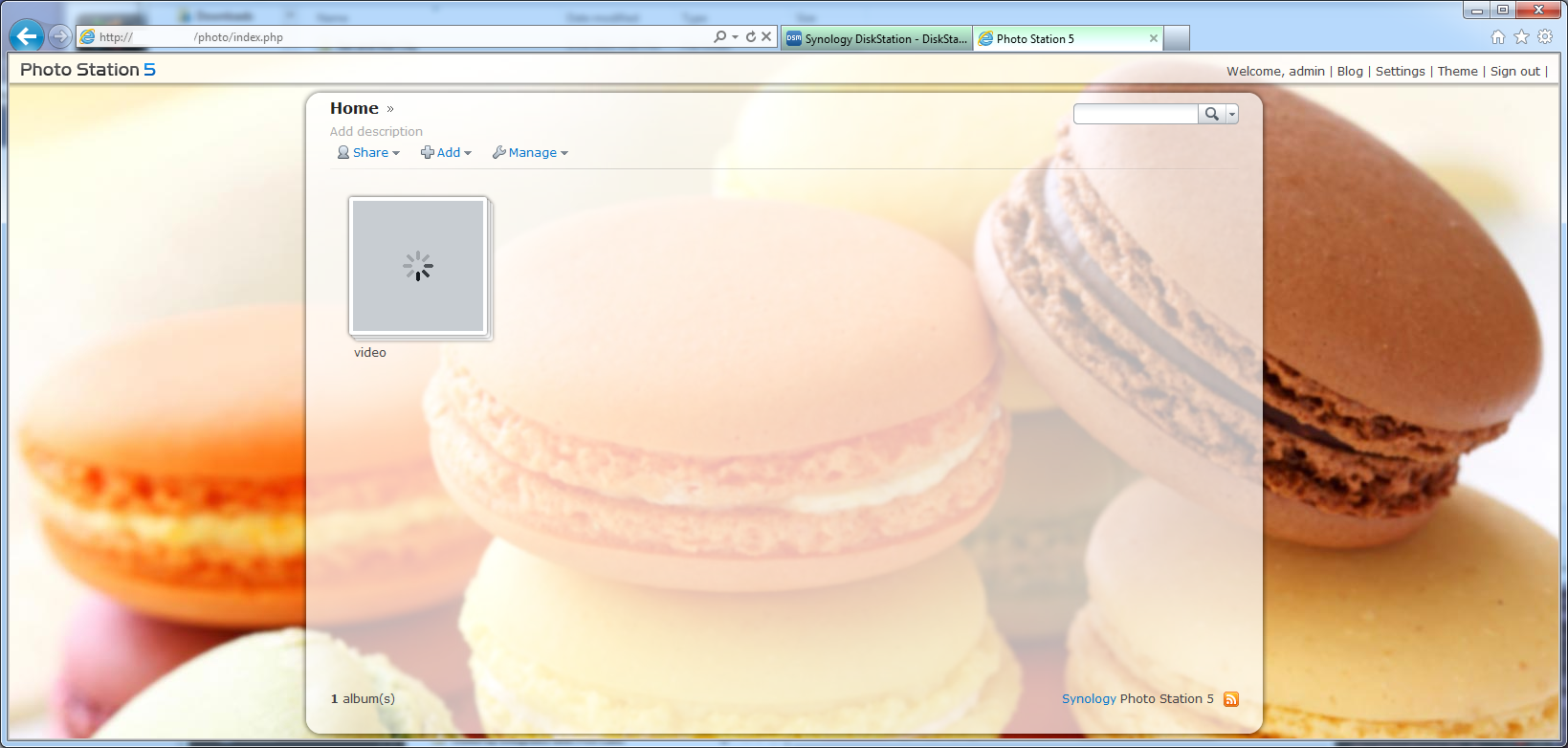Image resolution: width=1568 pixels, height=748 pixels.
Task: Switch to the Synology DiskStation tab
Action: tap(876, 38)
